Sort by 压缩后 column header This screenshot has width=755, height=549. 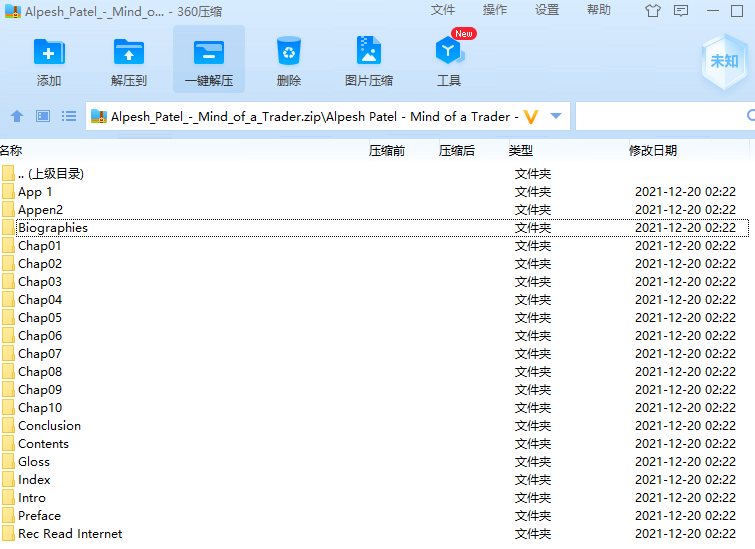456,151
